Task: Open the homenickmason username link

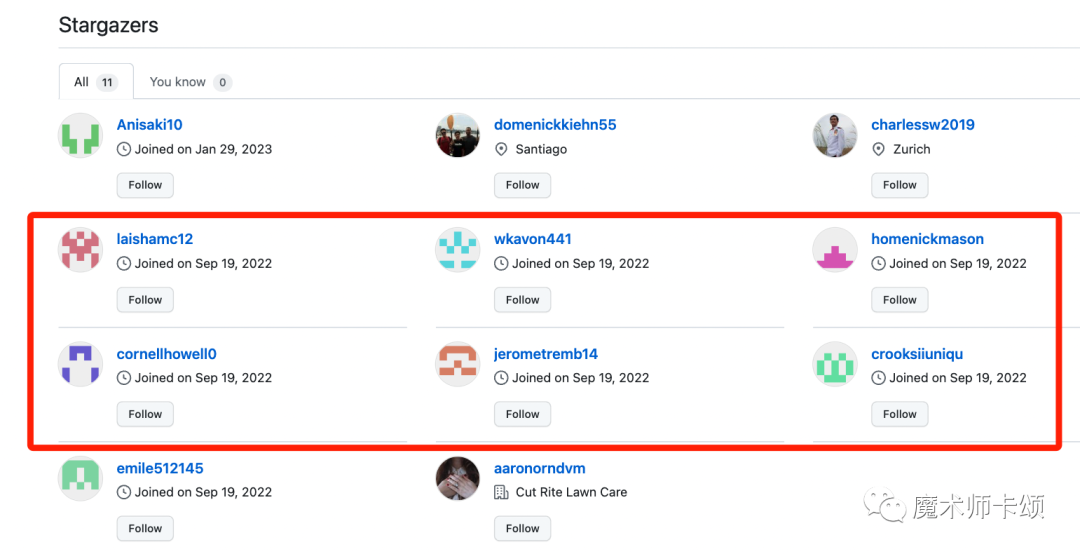Action: coord(927,239)
